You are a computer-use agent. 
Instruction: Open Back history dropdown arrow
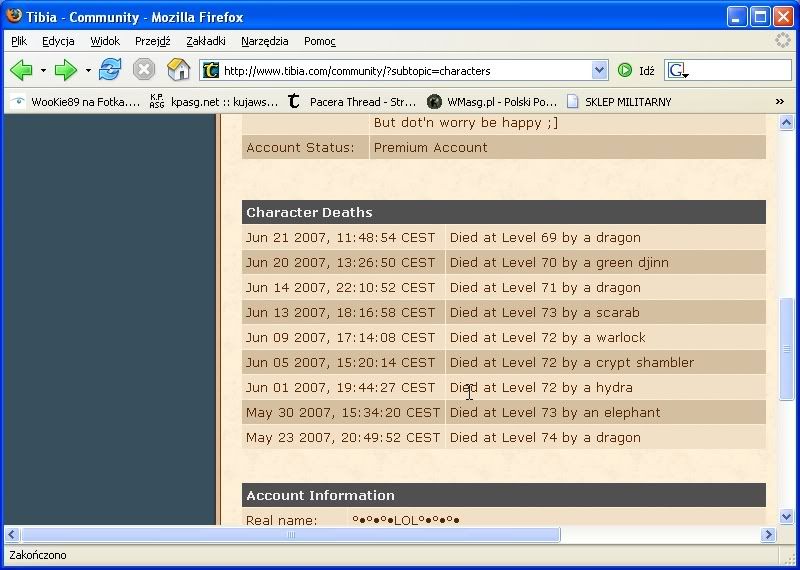point(43,70)
